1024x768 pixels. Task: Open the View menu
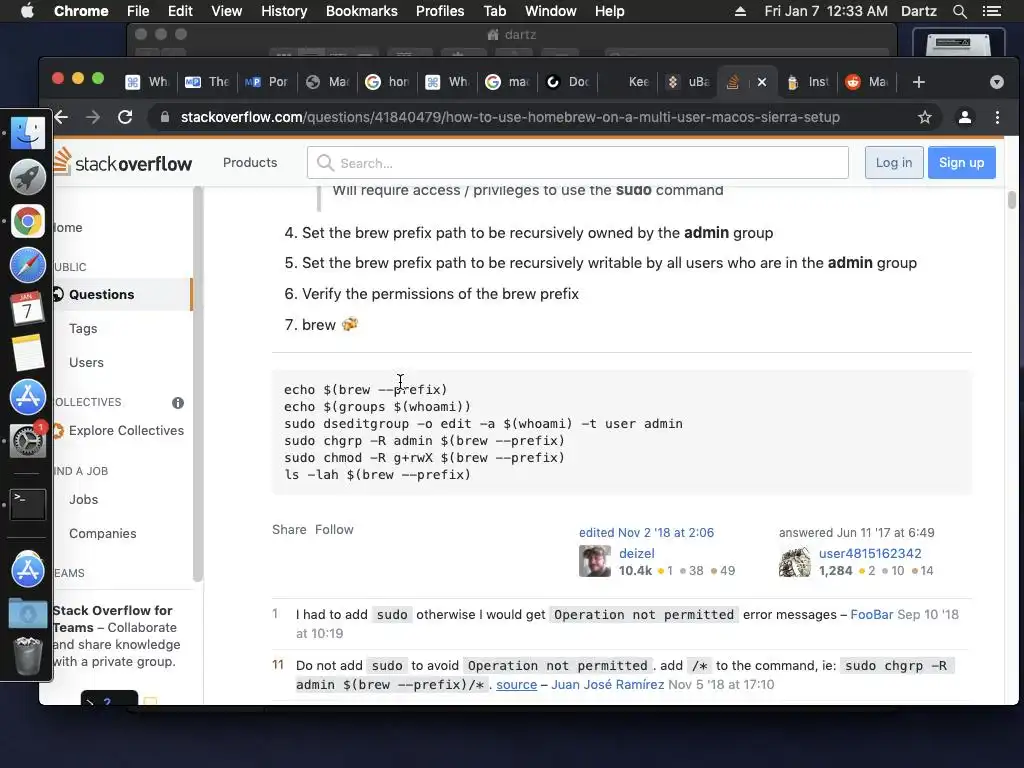click(x=227, y=11)
